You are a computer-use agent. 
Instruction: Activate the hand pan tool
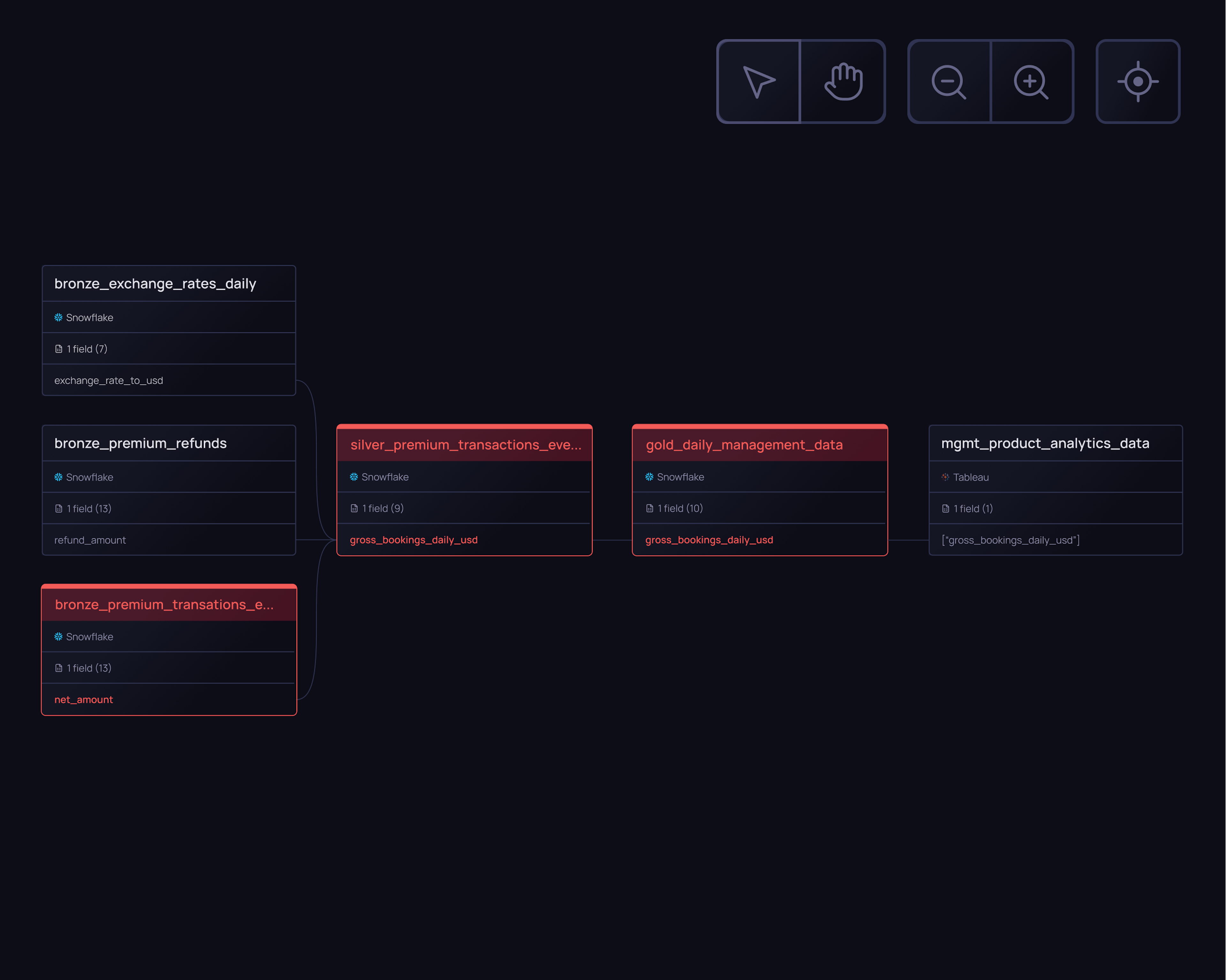[843, 81]
